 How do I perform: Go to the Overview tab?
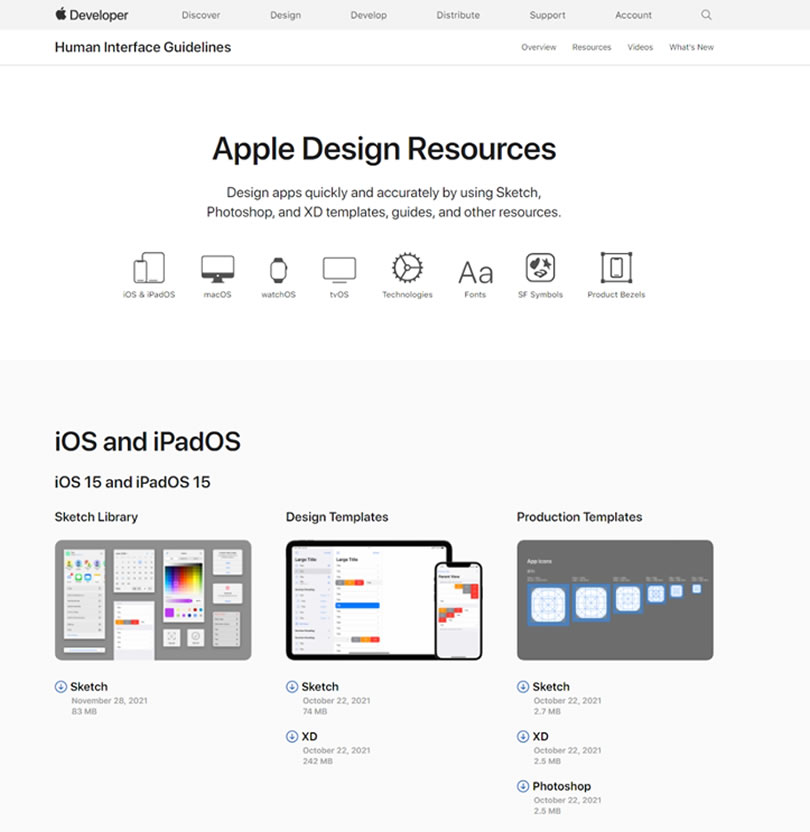pos(539,47)
